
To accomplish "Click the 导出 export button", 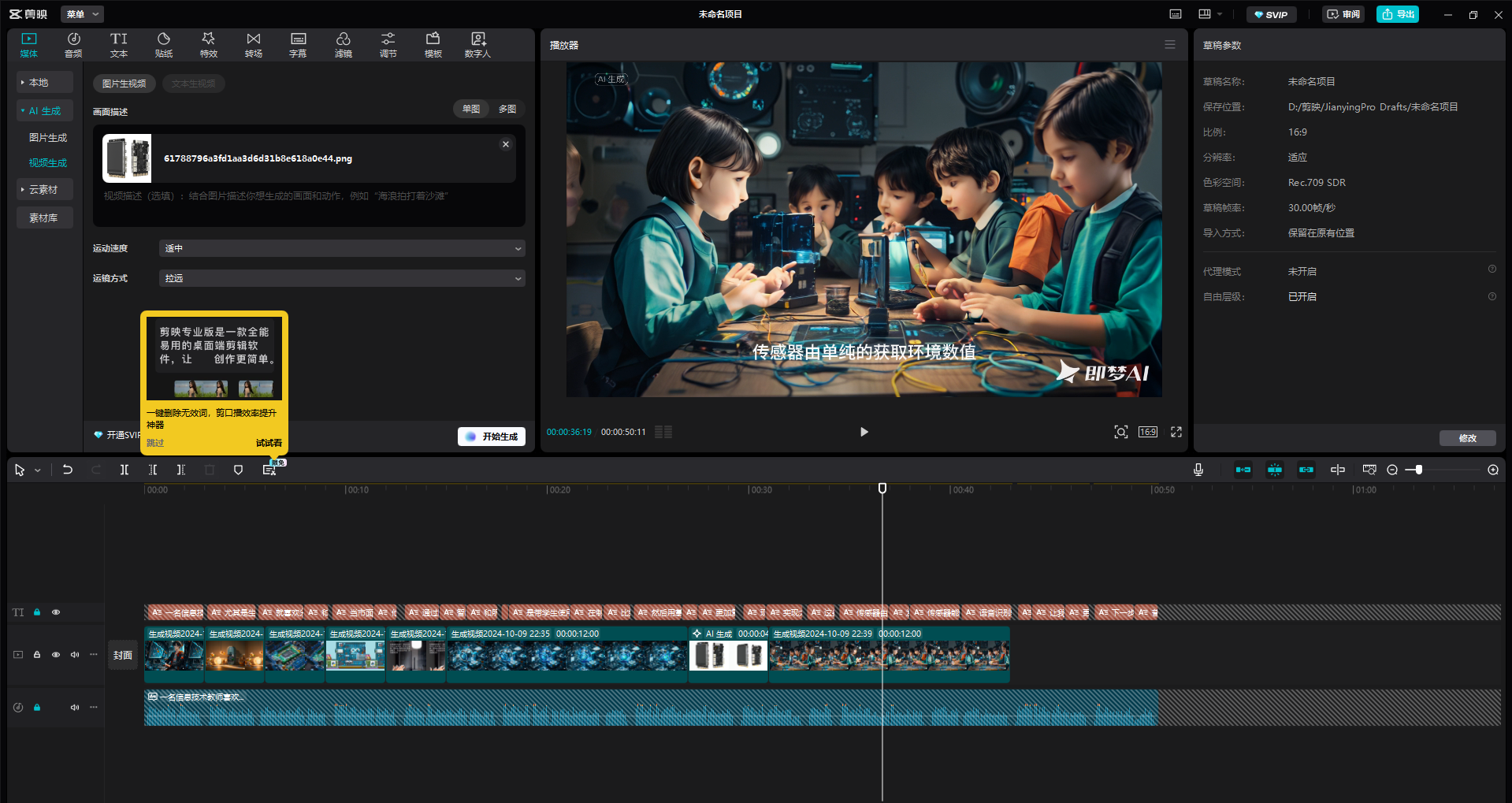I will [1398, 14].
